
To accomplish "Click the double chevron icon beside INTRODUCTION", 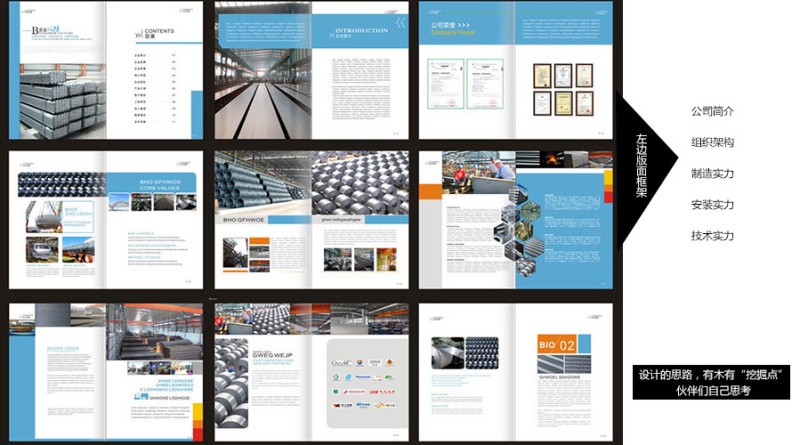I will [400, 22].
